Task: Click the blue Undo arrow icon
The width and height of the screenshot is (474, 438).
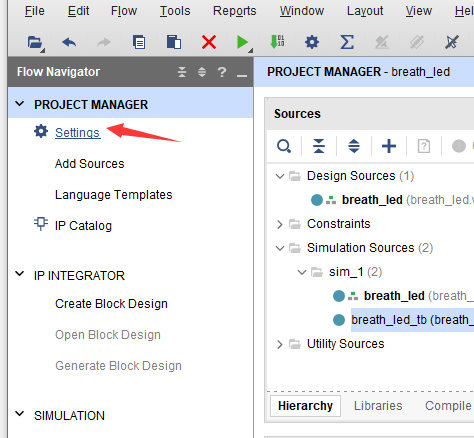Action: [x=69, y=42]
